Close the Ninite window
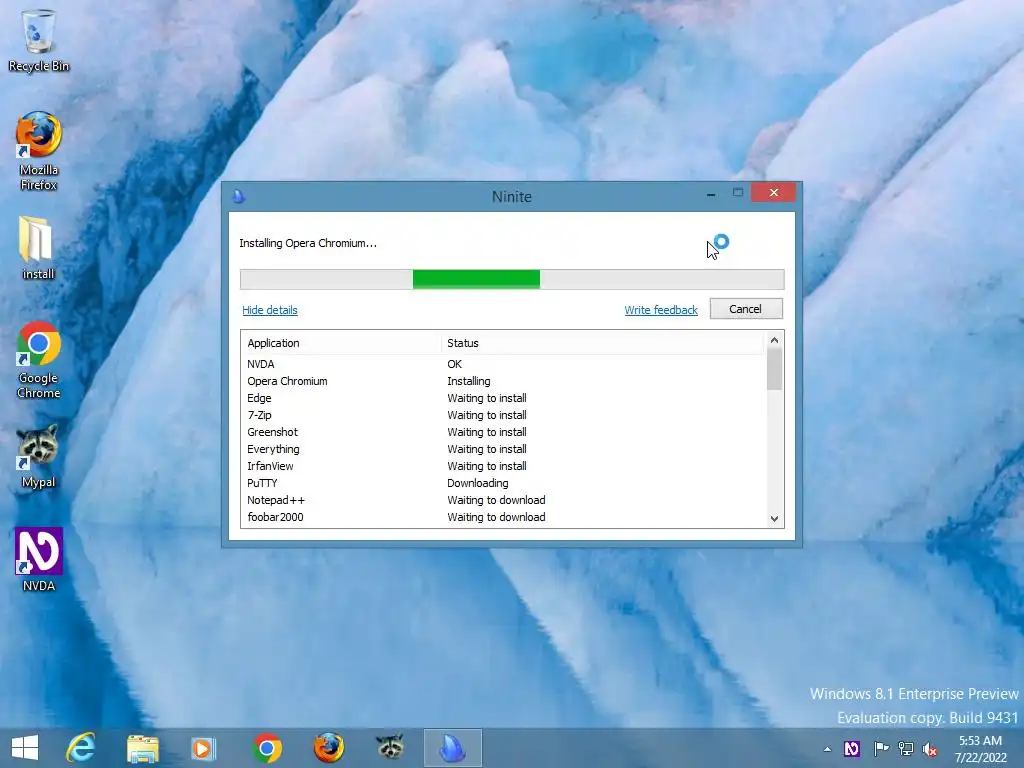1024x768 pixels. 773,192
